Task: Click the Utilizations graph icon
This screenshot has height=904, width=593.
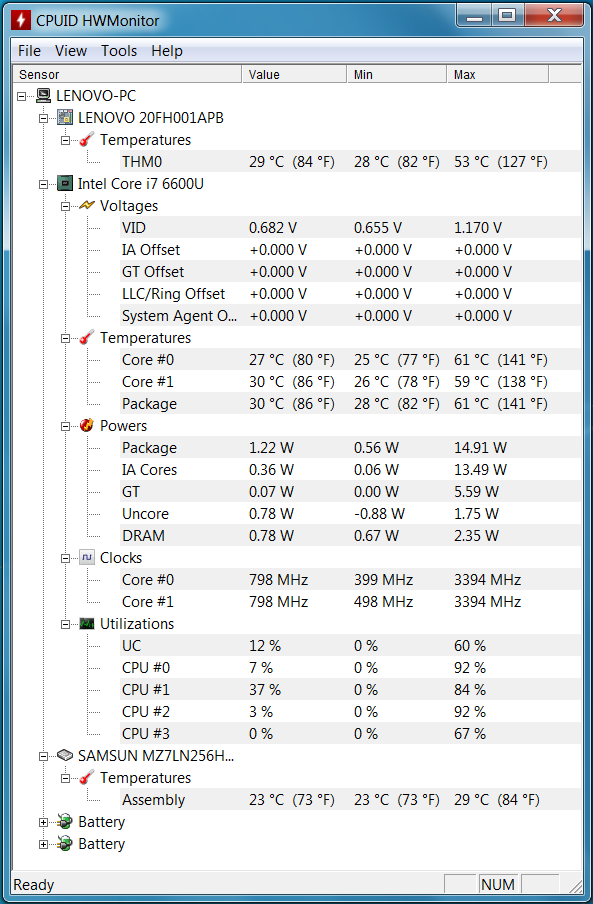Action: pyautogui.click(x=87, y=623)
